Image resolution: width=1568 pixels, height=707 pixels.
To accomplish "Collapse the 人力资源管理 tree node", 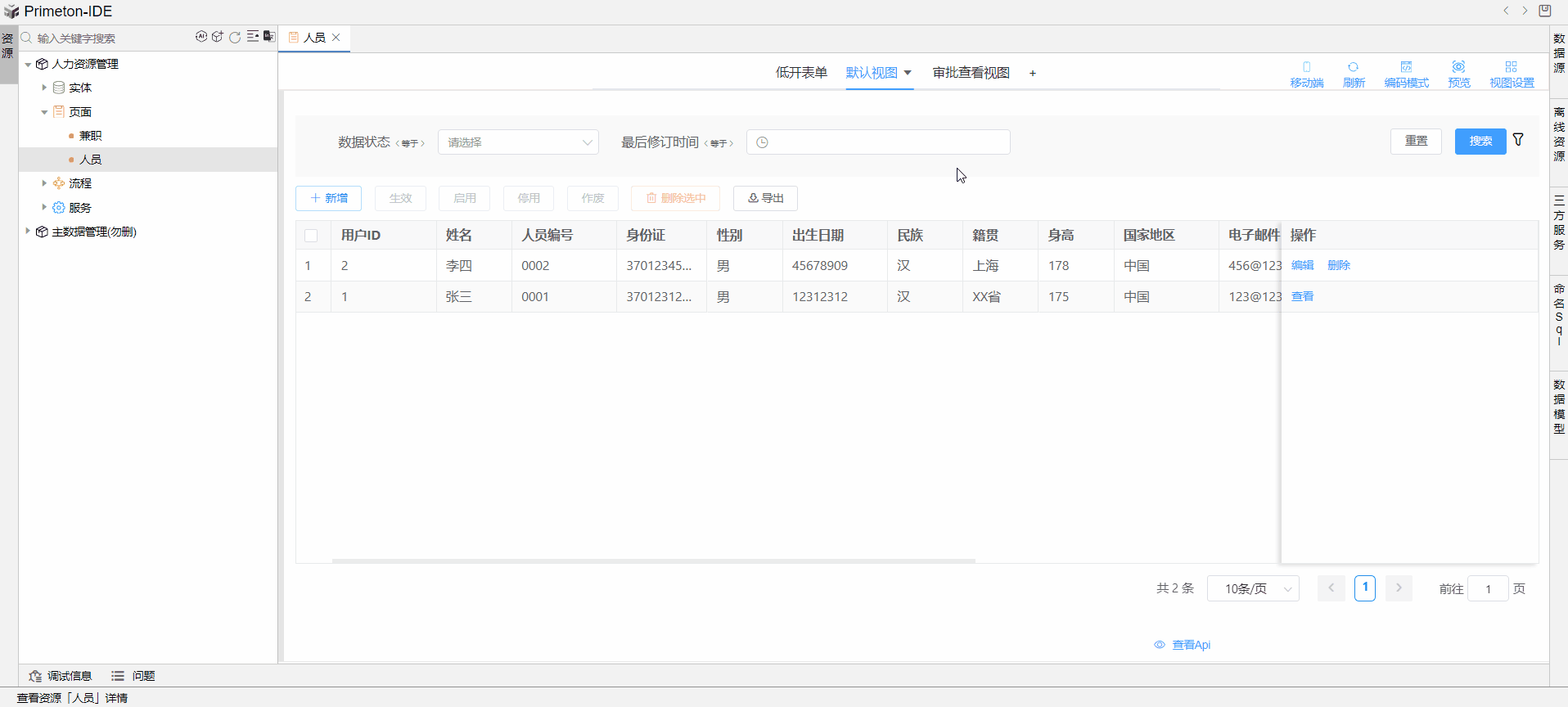I will pos(28,64).
